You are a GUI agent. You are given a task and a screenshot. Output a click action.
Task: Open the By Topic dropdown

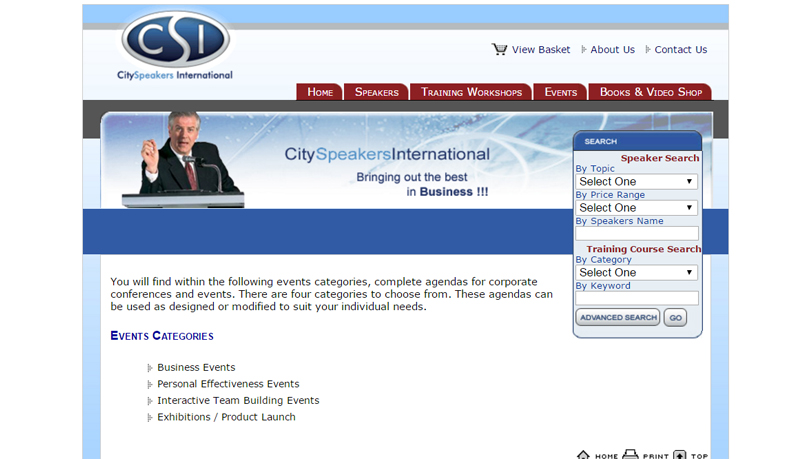coord(636,182)
